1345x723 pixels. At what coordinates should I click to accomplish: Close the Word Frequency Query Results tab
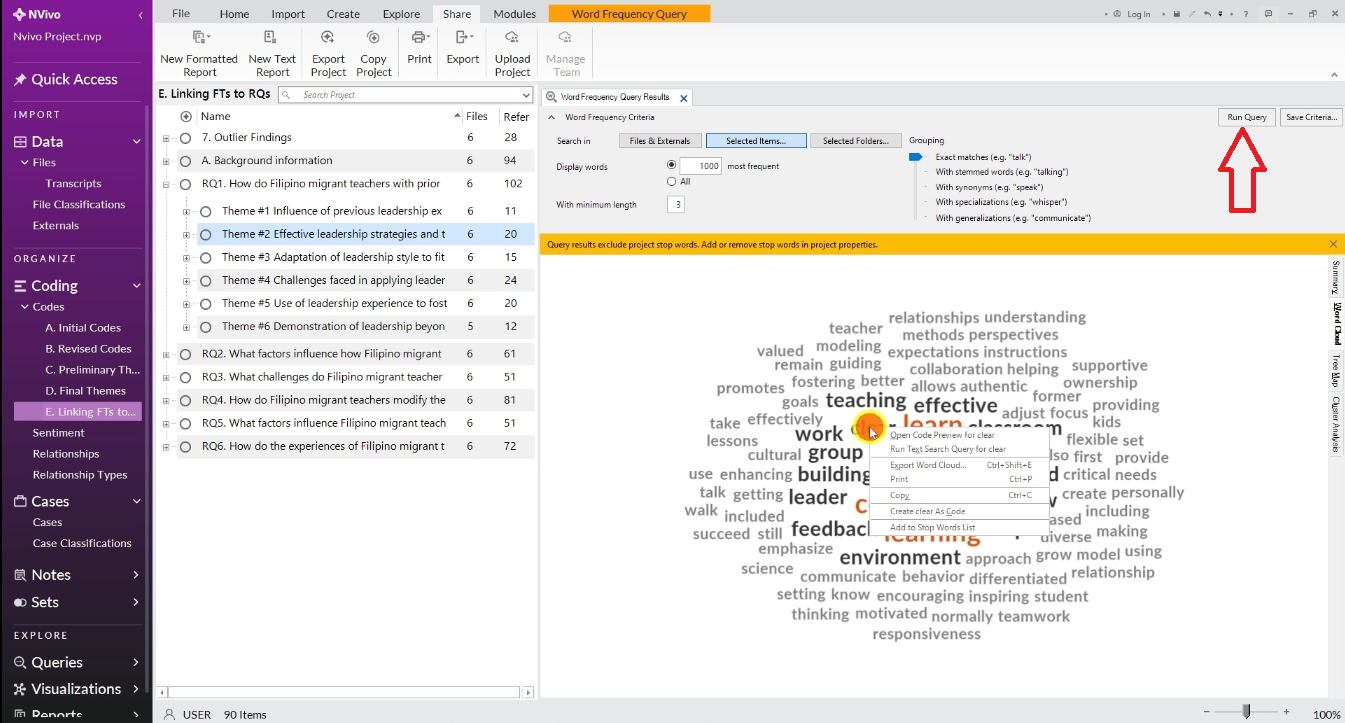(684, 98)
